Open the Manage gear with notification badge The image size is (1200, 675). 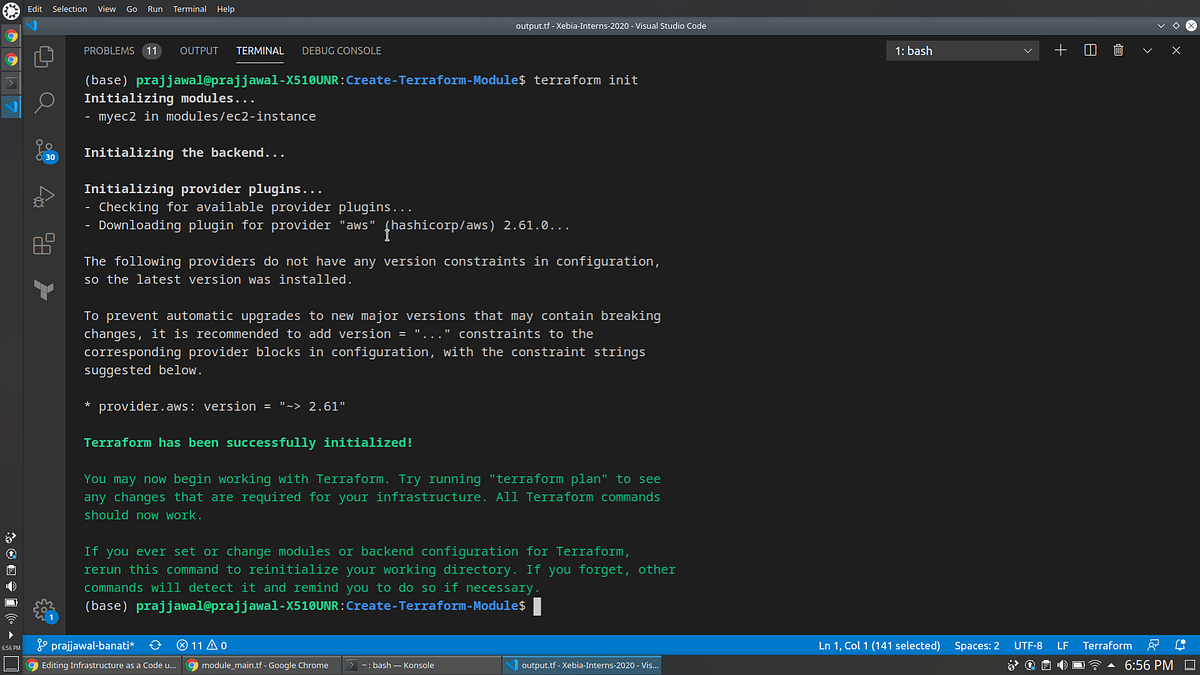(44, 610)
